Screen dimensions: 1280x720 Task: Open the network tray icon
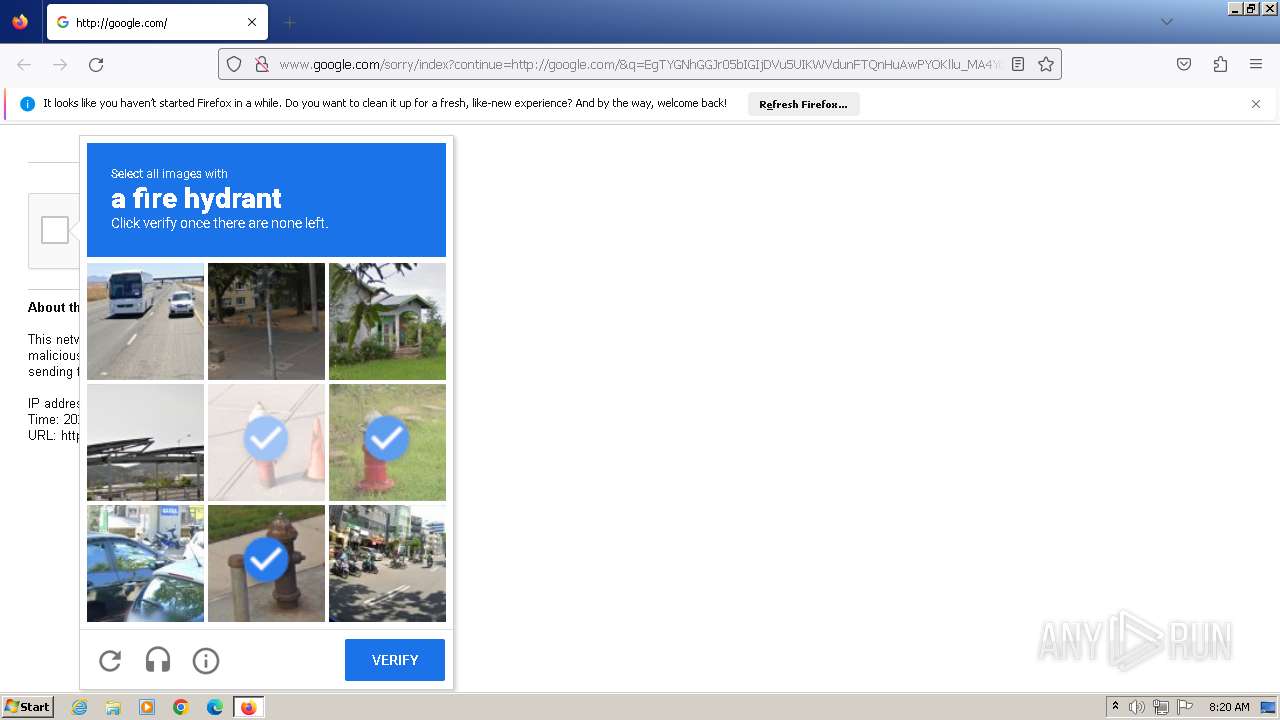click(1161, 707)
